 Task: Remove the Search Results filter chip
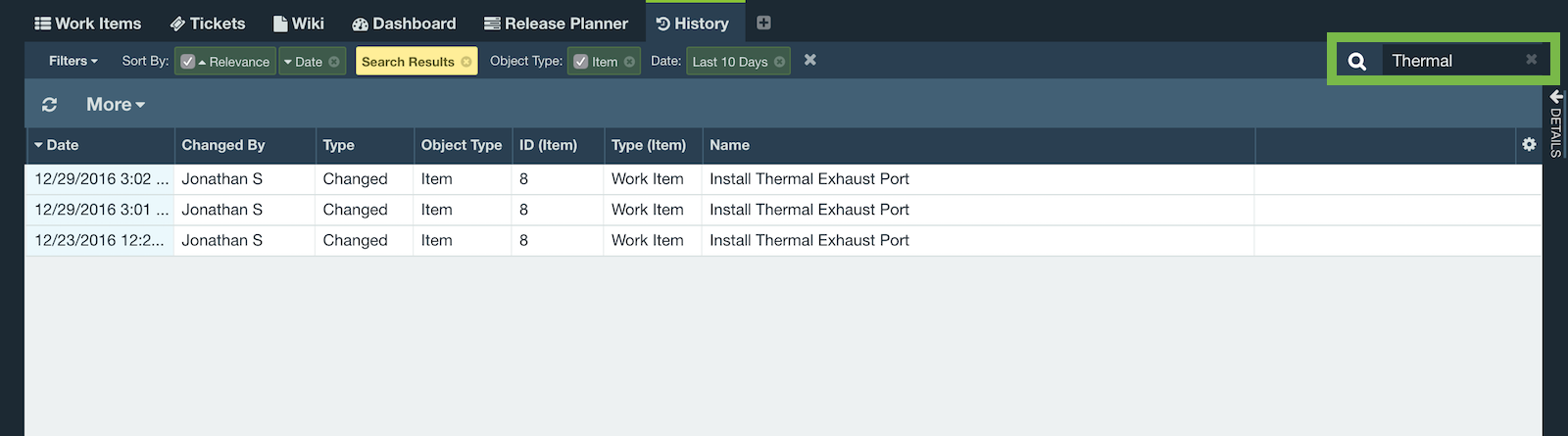pyautogui.click(x=466, y=62)
